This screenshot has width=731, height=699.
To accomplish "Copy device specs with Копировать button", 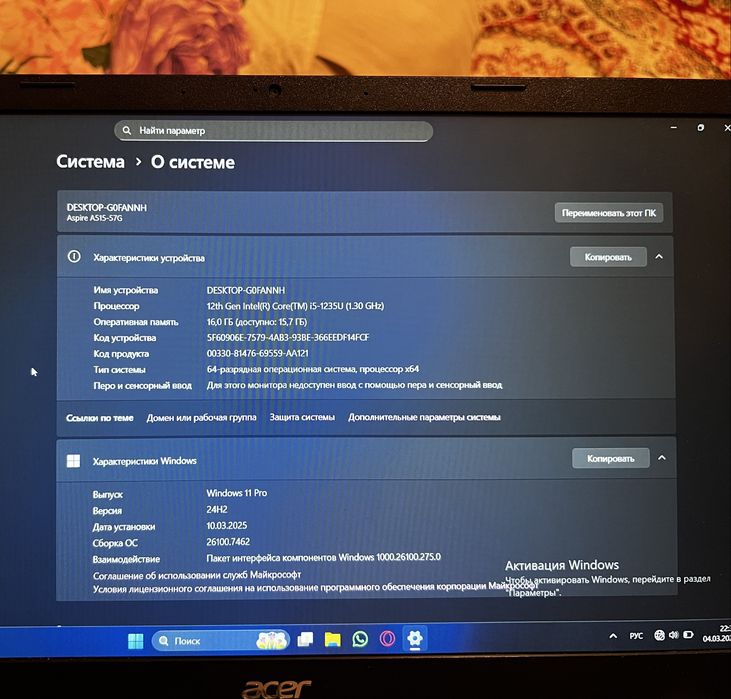I will tap(608, 257).
